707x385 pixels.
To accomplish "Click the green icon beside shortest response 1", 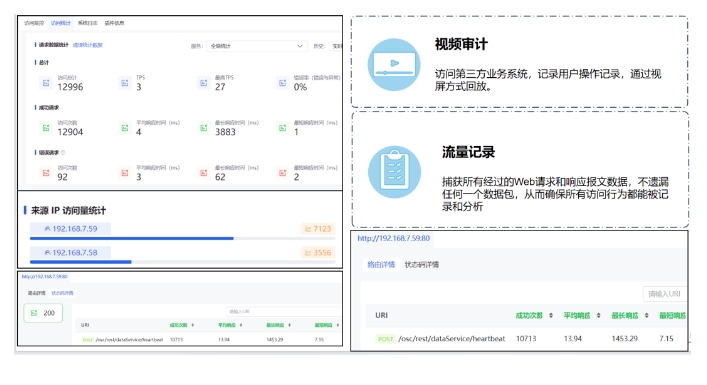I will [283, 128].
